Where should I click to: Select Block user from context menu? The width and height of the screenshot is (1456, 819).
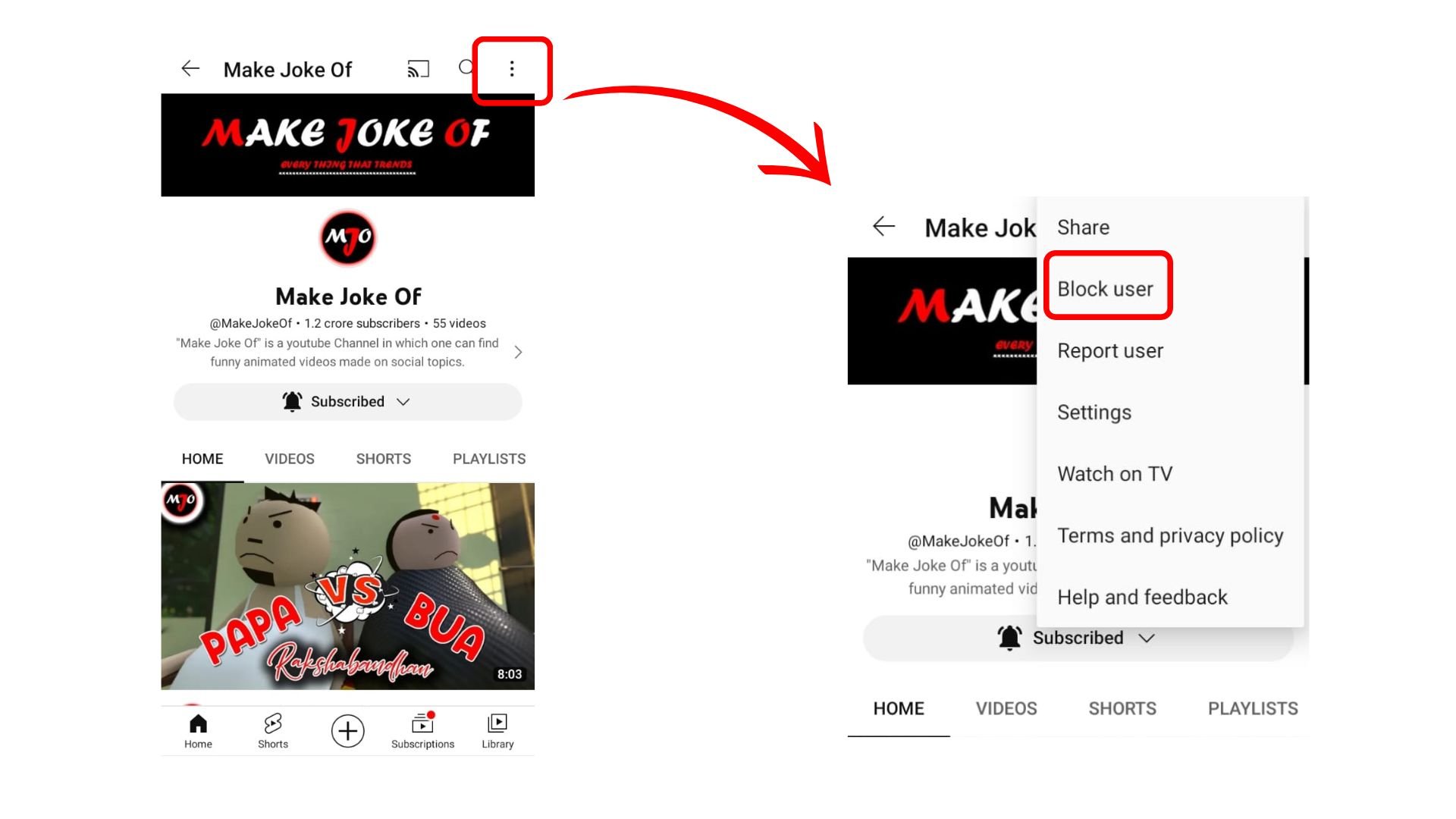(1105, 288)
